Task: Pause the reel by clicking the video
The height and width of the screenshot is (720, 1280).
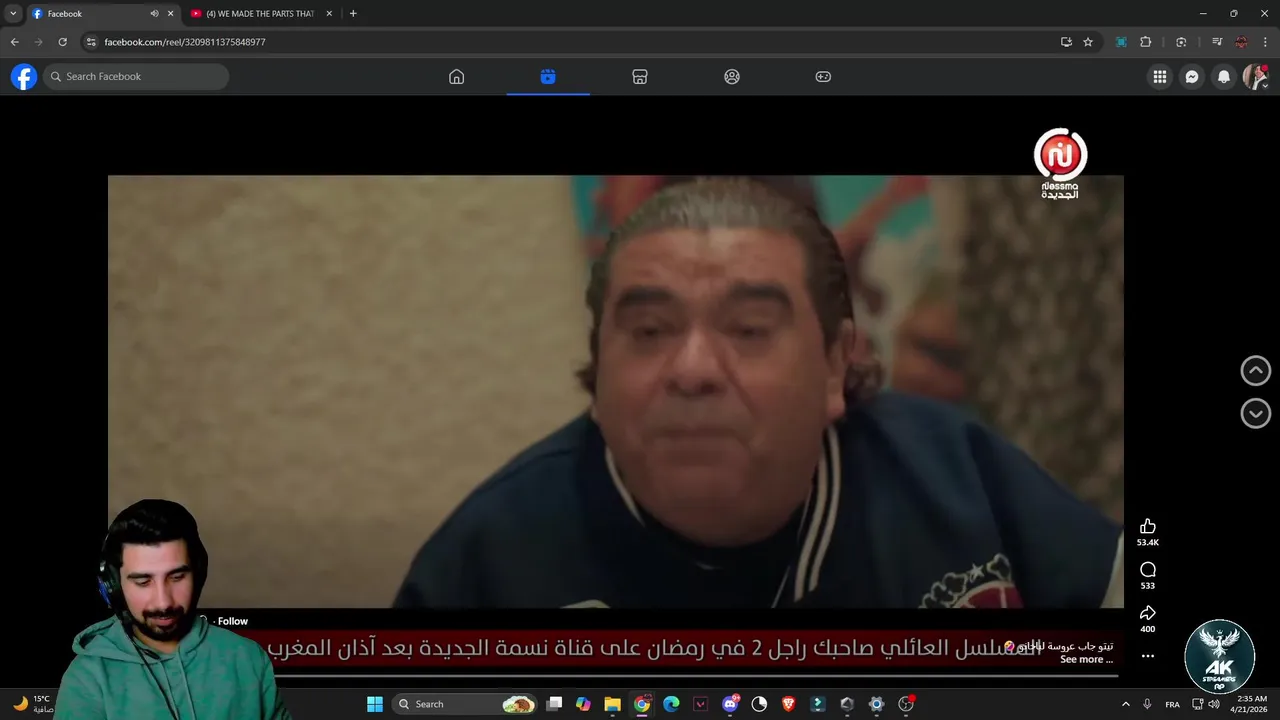Action: [x=615, y=390]
